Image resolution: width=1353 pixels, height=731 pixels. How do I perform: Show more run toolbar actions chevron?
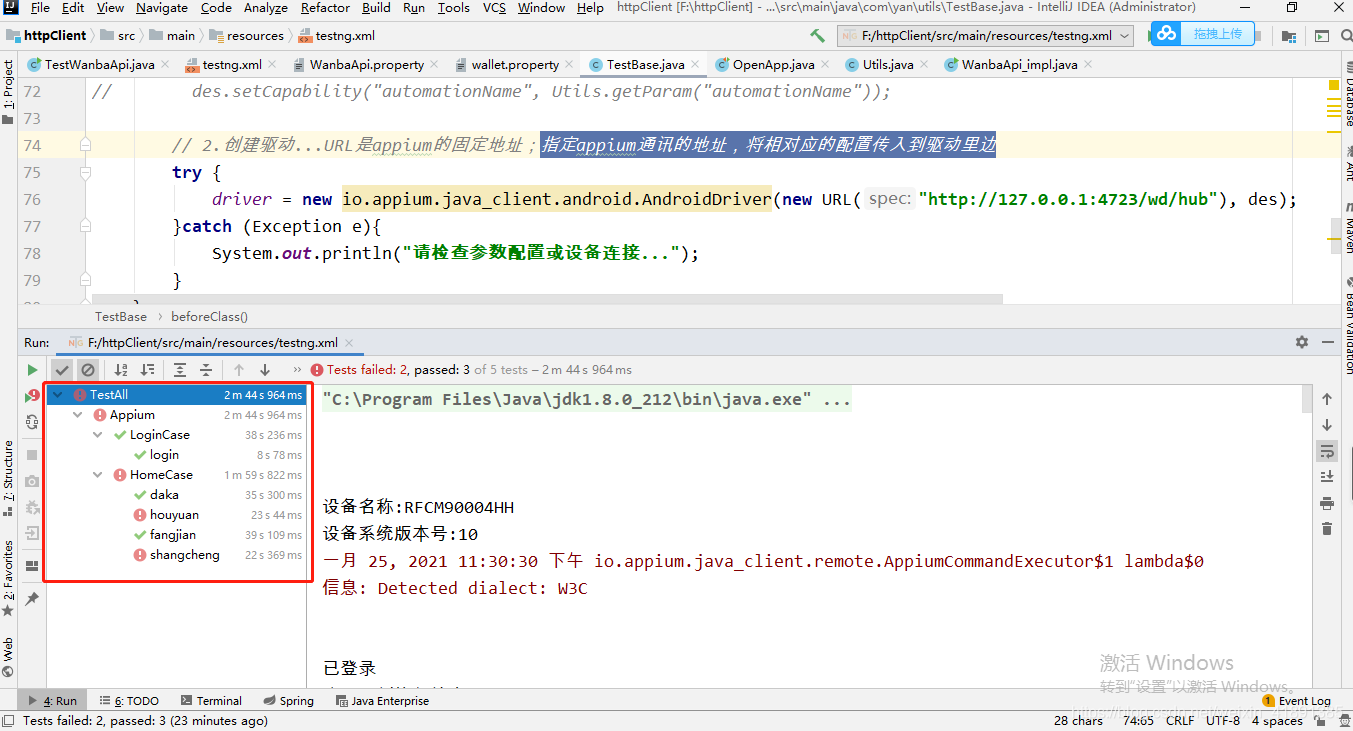pyautogui.click(x=297, y=370)
